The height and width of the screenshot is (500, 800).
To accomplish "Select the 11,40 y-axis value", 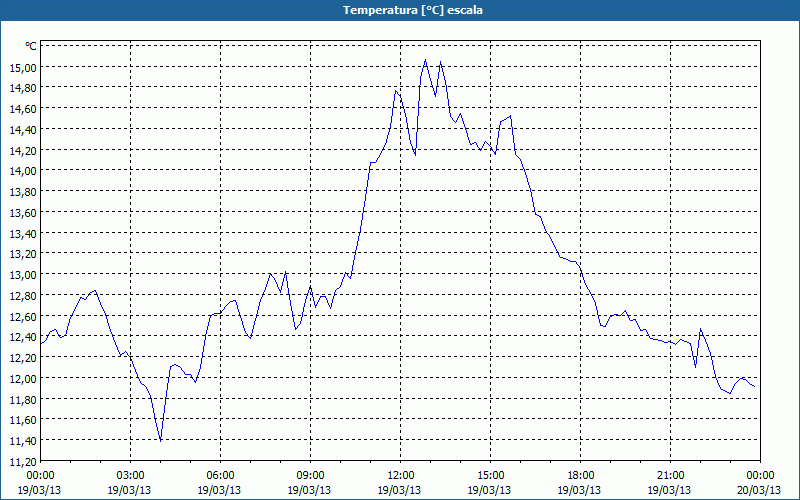I will pyautogui.click(x=23, y=440).
